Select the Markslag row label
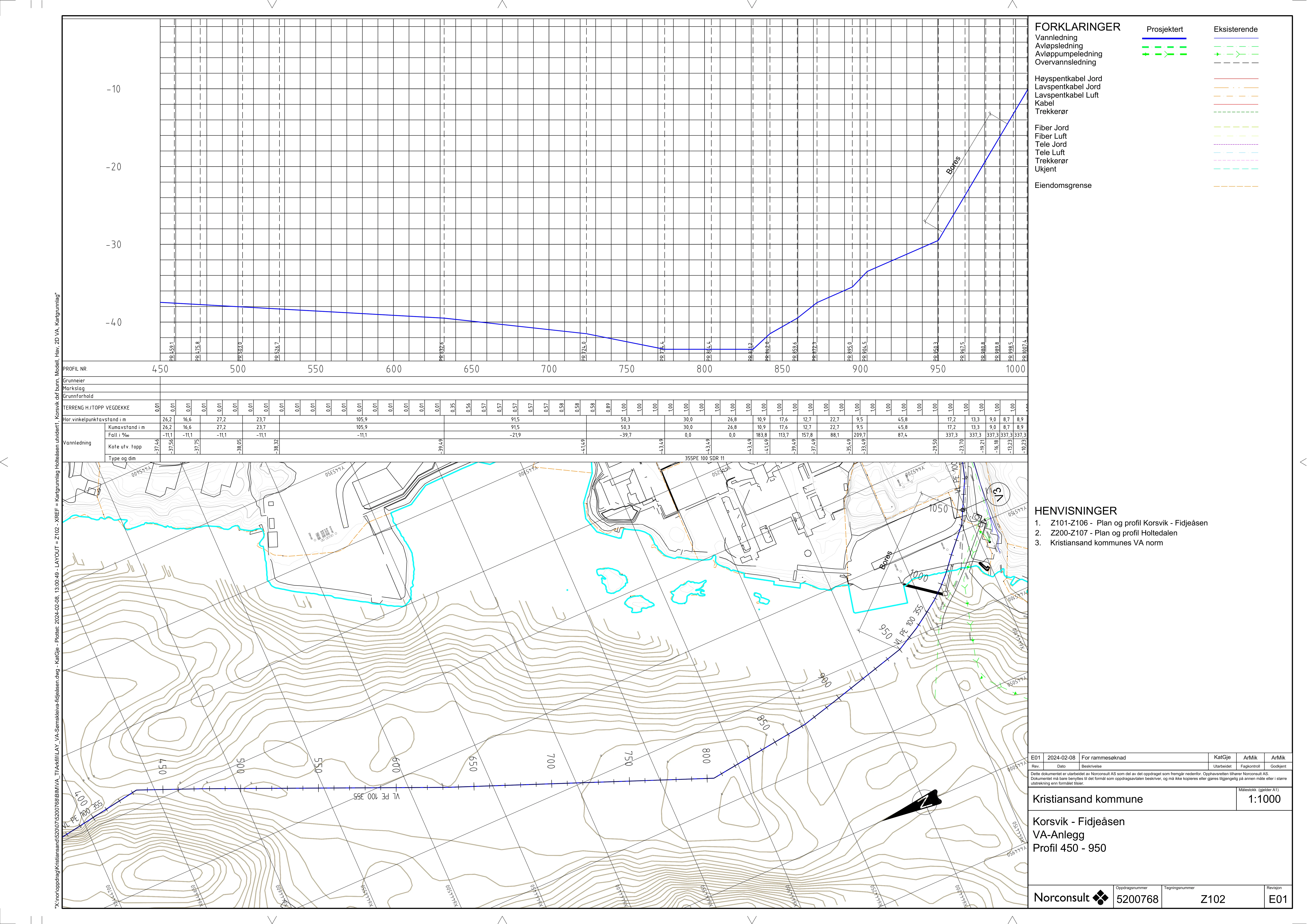This screenshot has height=924, width=1307. 74,388
